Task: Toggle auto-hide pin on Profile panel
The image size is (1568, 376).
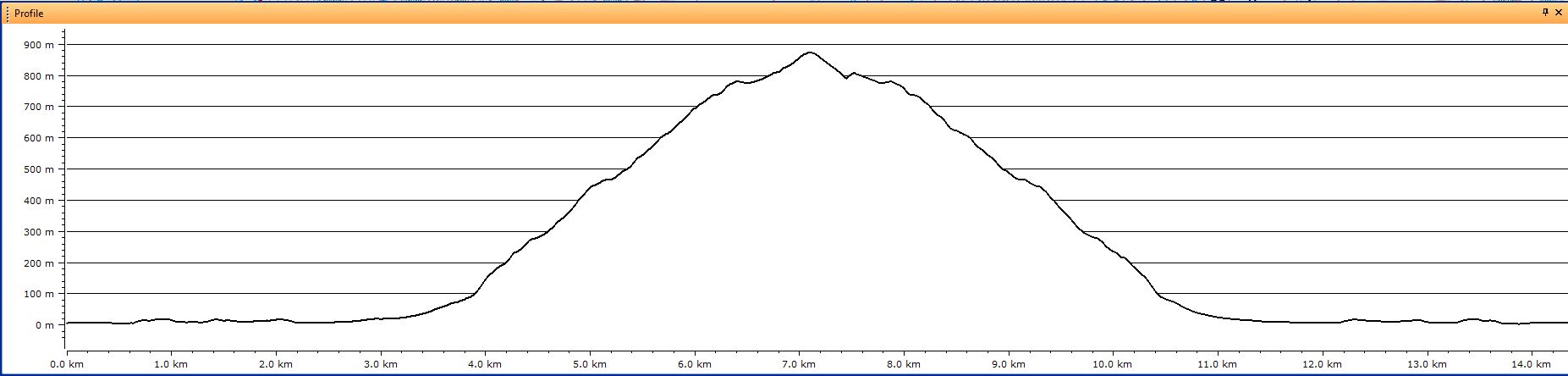Action: pyautogui.click(x=1545, y=13)
